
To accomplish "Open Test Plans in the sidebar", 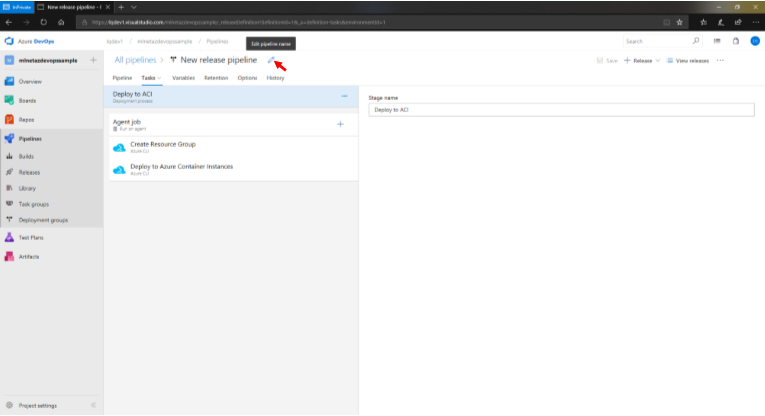I will [x=30, y=238].
